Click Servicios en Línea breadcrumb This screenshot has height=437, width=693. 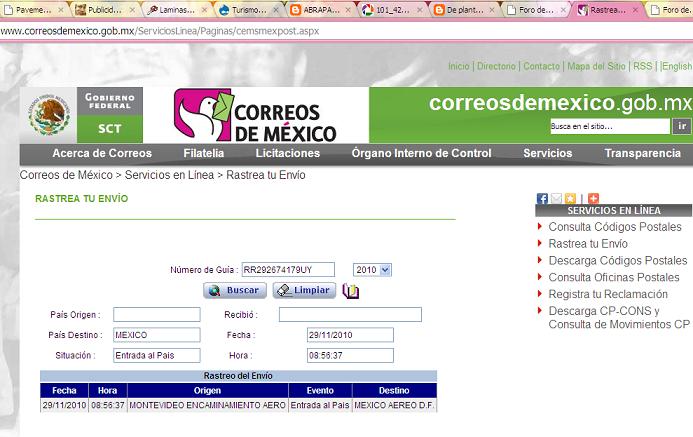[x=169, y=175]
